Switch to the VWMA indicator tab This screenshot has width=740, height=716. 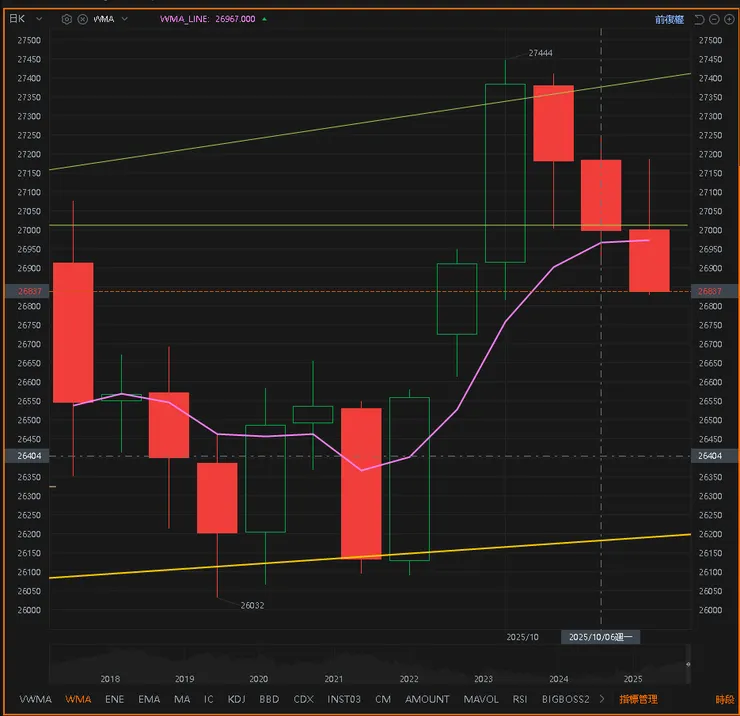click(35, 699)
